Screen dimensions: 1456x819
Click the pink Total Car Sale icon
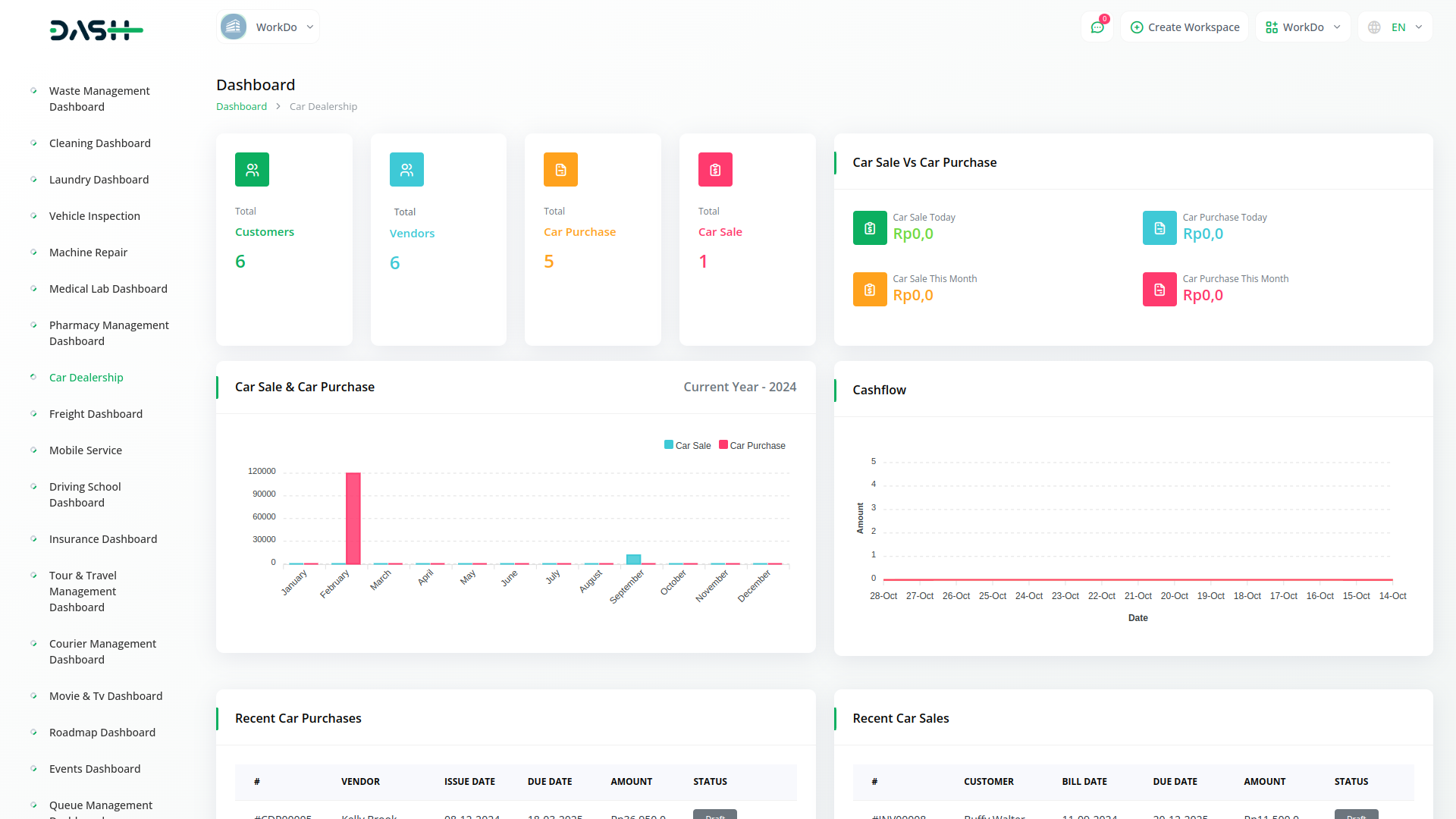point(715,170)
